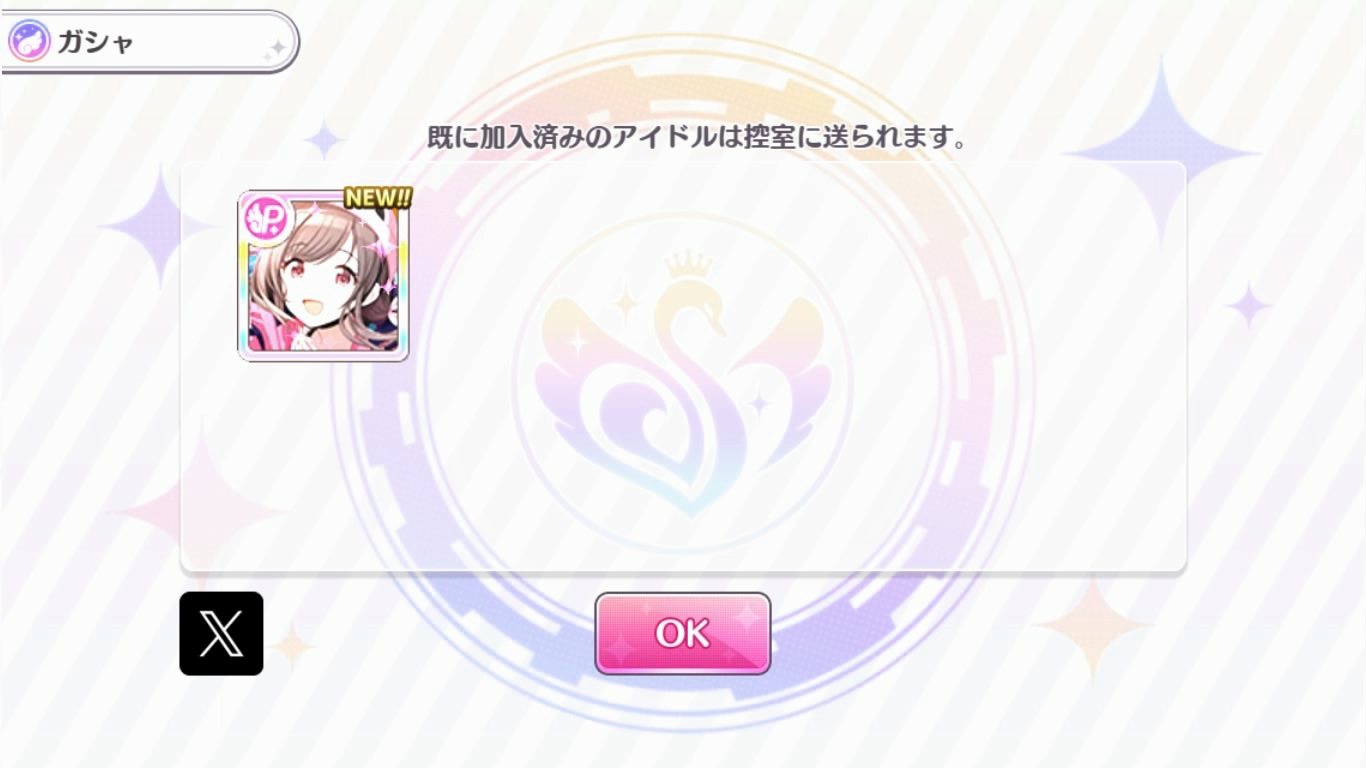Click the large blue sparkle at top right

(1162, 153)
